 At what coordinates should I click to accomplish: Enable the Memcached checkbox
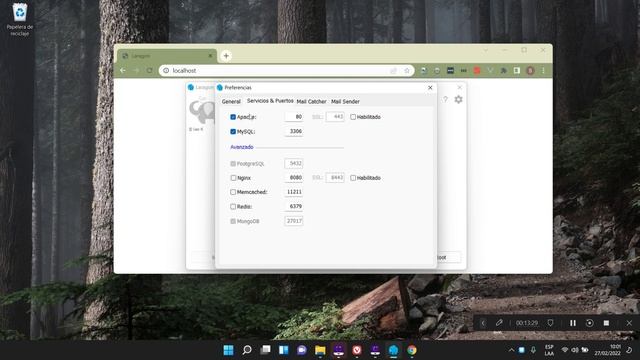tap(233, 192)
